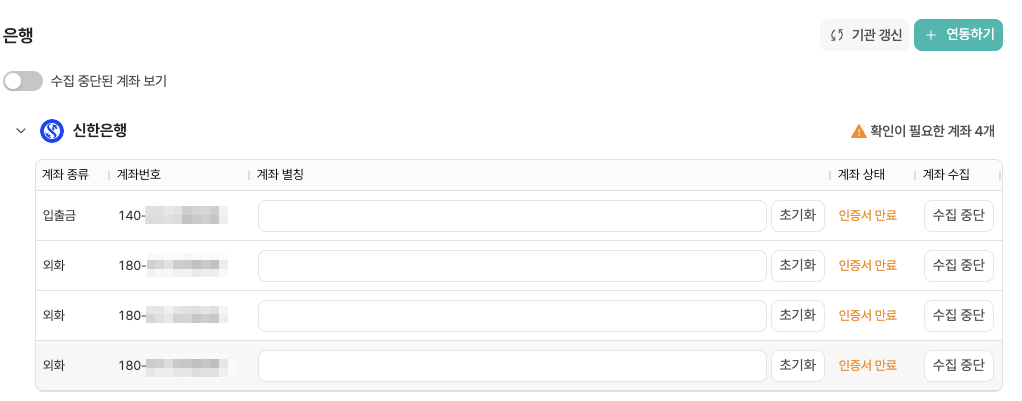The width and height of the screenshot is (1022, 401).
Task: Click the 계좌 별칭 column header
Action: [x=280, y=174]
